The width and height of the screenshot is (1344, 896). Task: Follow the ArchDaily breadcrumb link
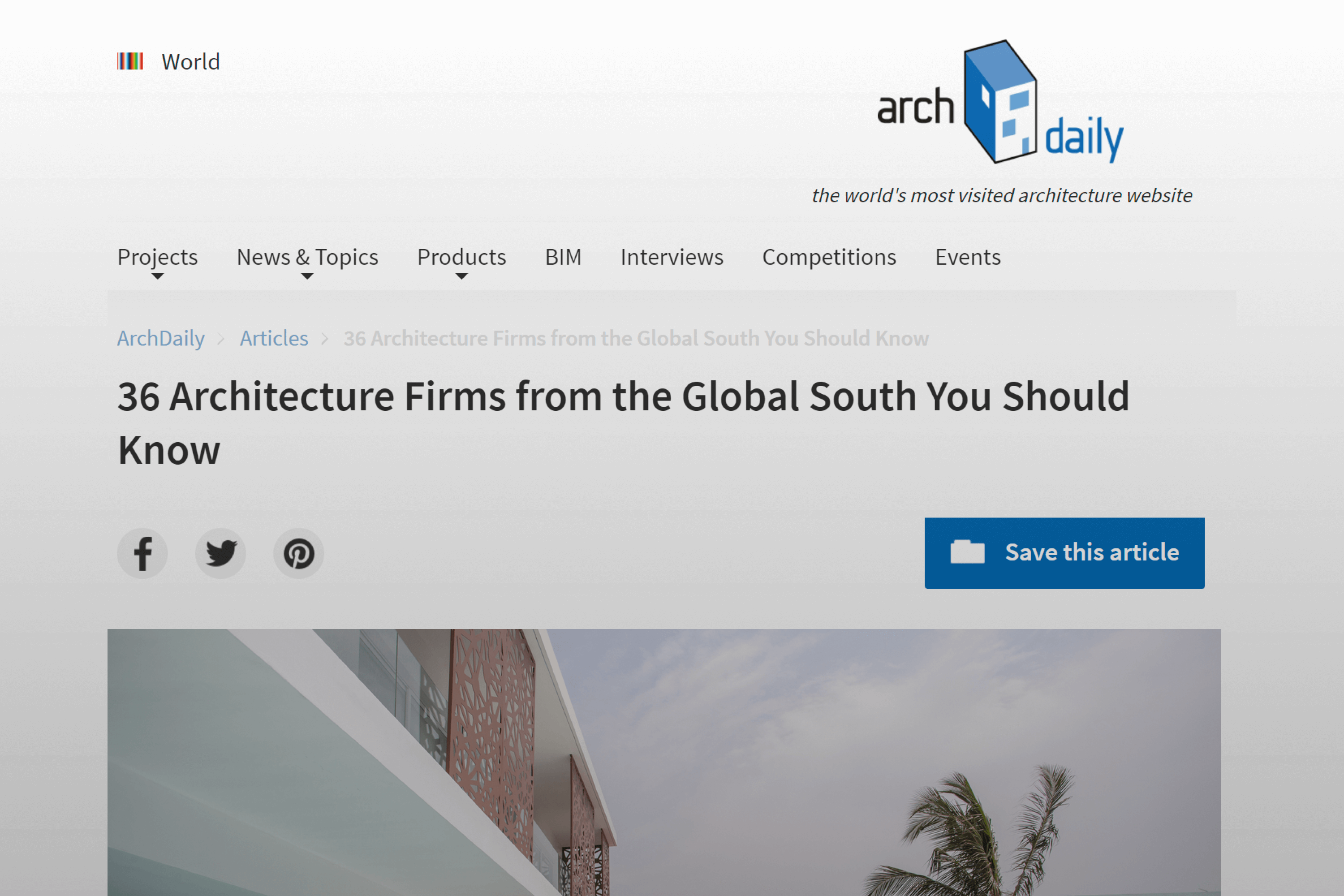pyautogui.click(x=160, y=338)
